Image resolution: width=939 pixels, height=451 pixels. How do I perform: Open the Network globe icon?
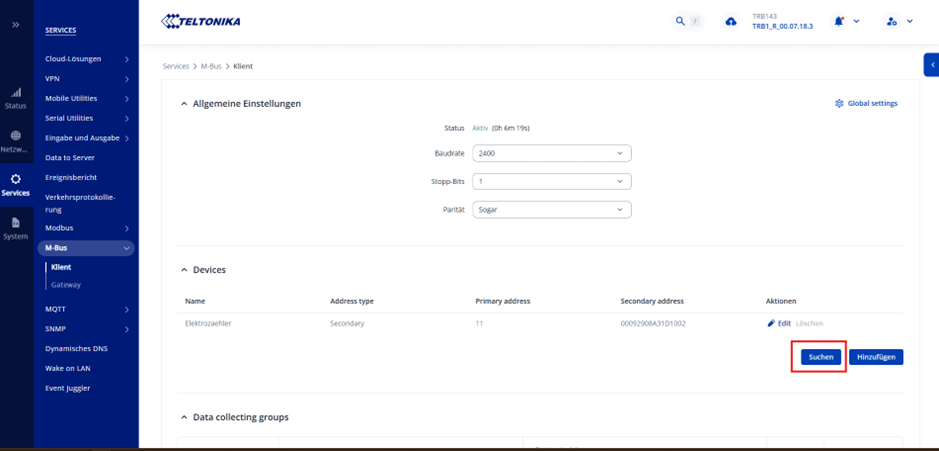coord(16,135)
